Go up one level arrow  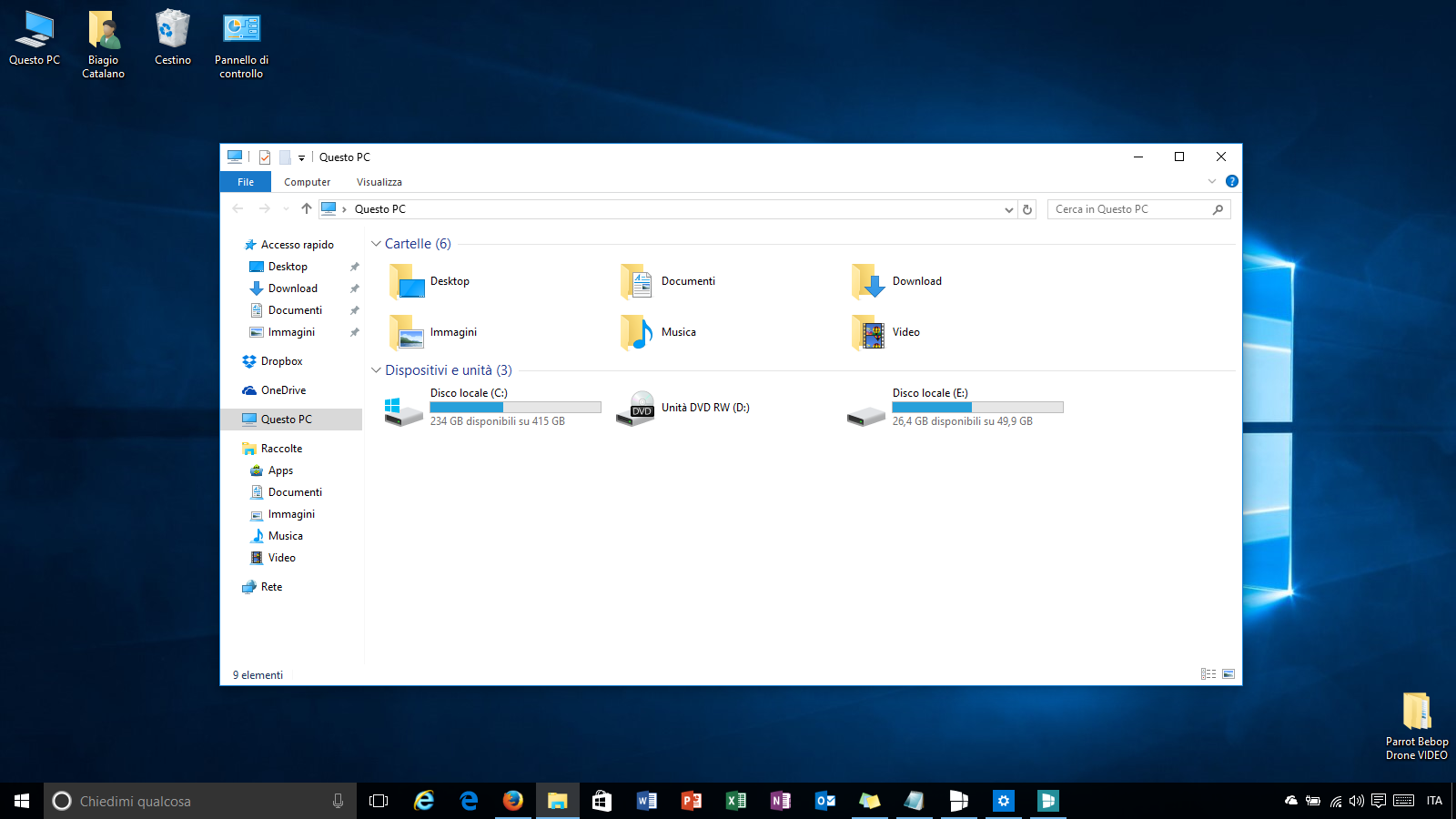tap(307, 209)
